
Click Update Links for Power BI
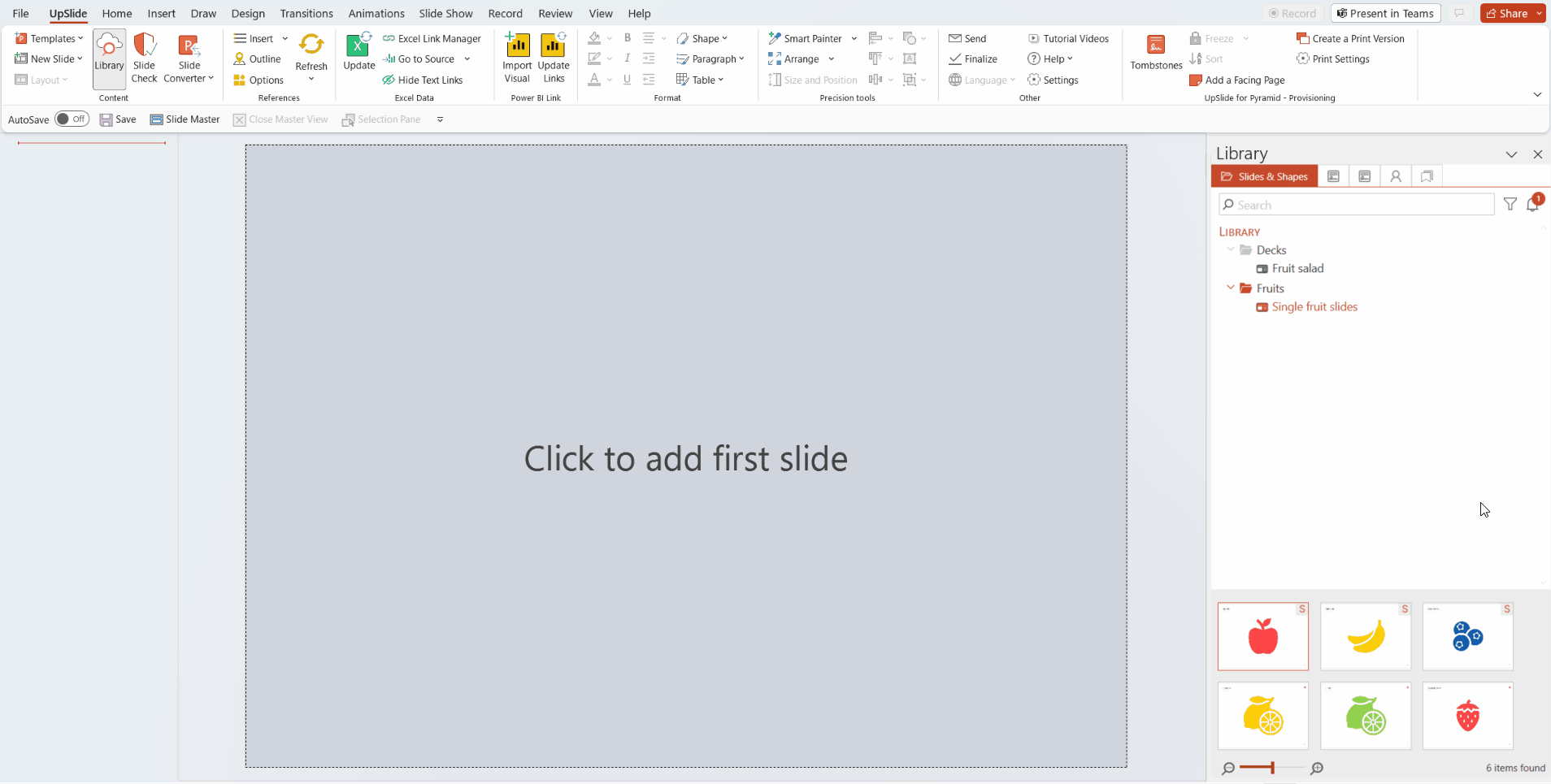(x=554, y=58)
